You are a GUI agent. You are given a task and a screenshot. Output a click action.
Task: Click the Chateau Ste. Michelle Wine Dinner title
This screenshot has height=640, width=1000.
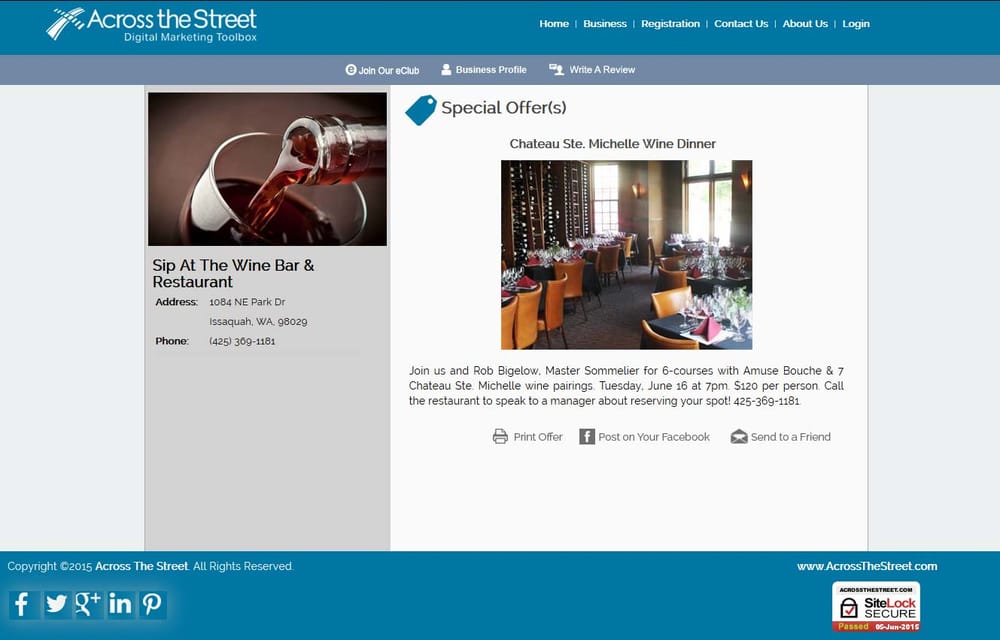612,143
